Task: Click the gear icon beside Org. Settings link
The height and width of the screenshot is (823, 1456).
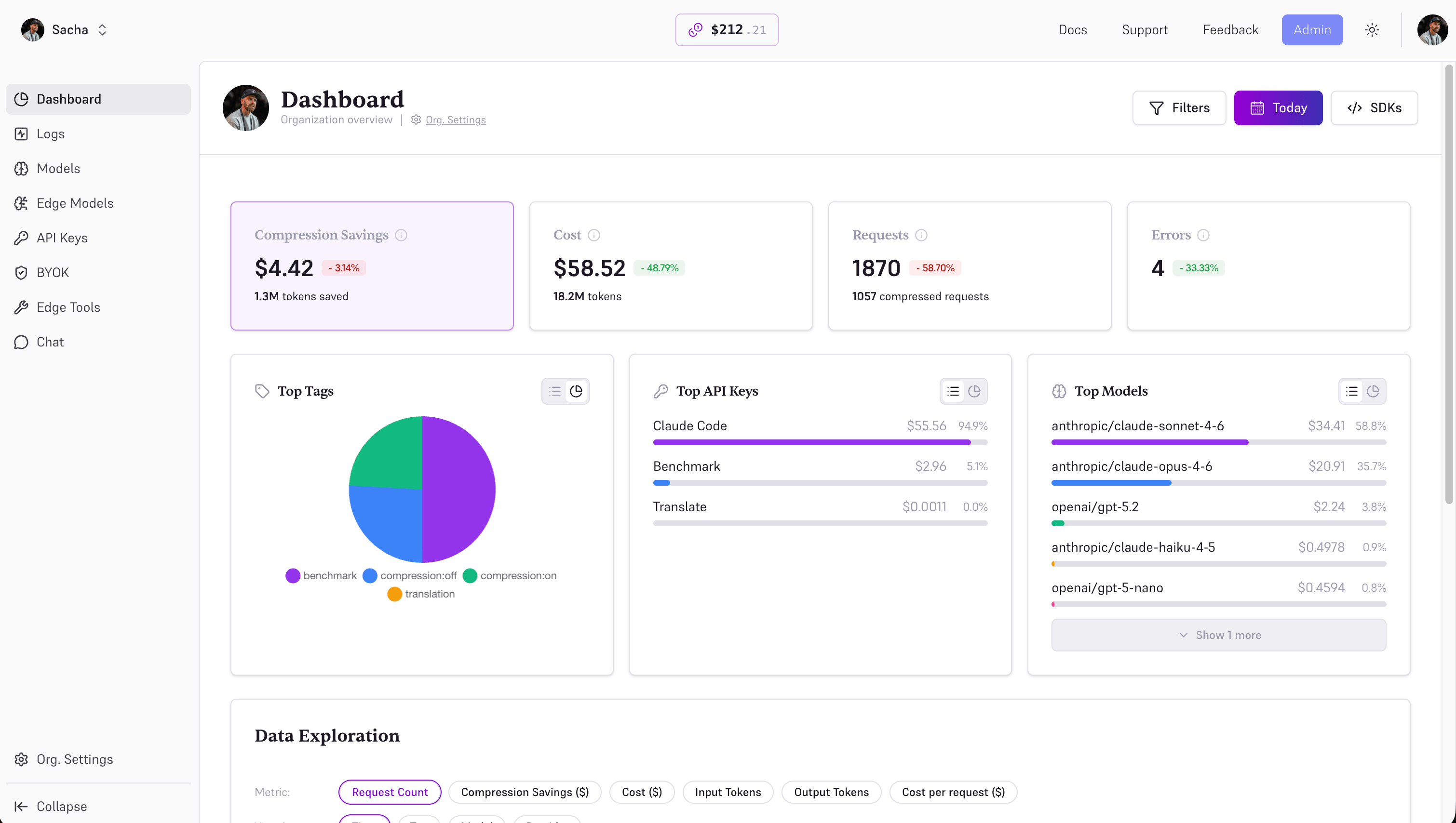Action: 416,120
